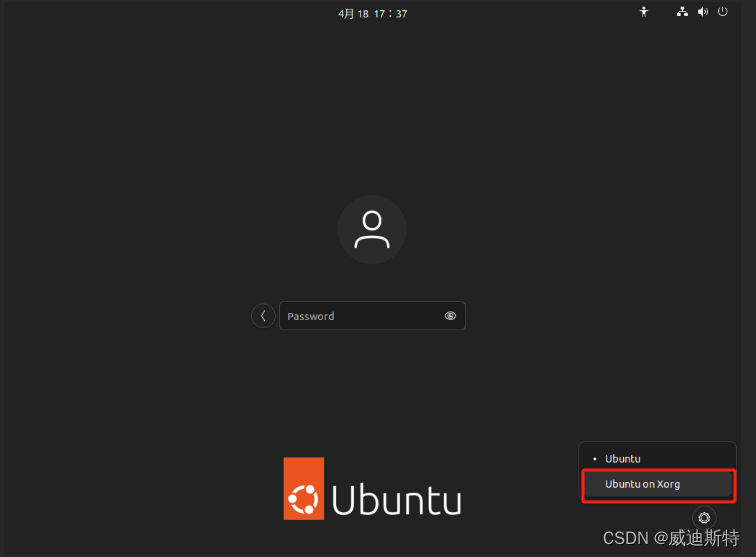The height and width of the screenshot is (557, 756).
Task: Open the power menu icon
Action: (722, 12)
